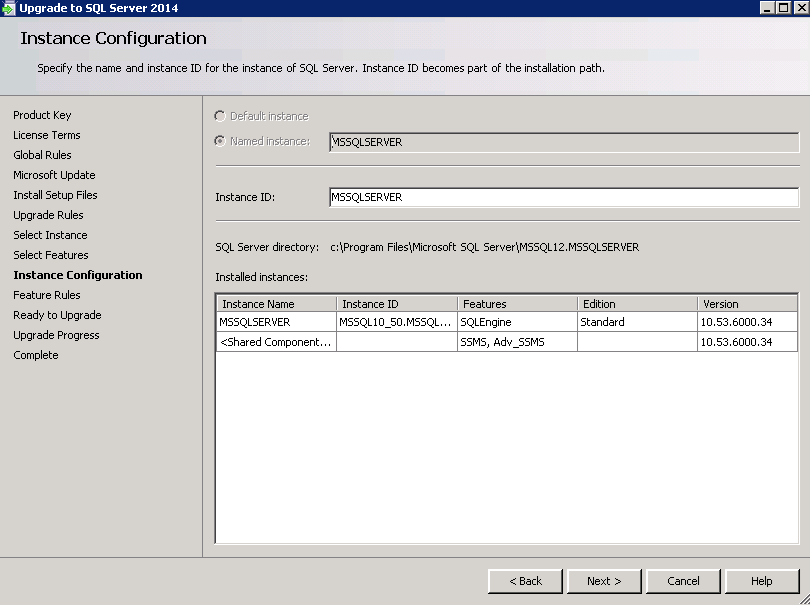Click the Back button
Image resolution: width=810 pixels, height=605 pixels.
click(525, 581)
